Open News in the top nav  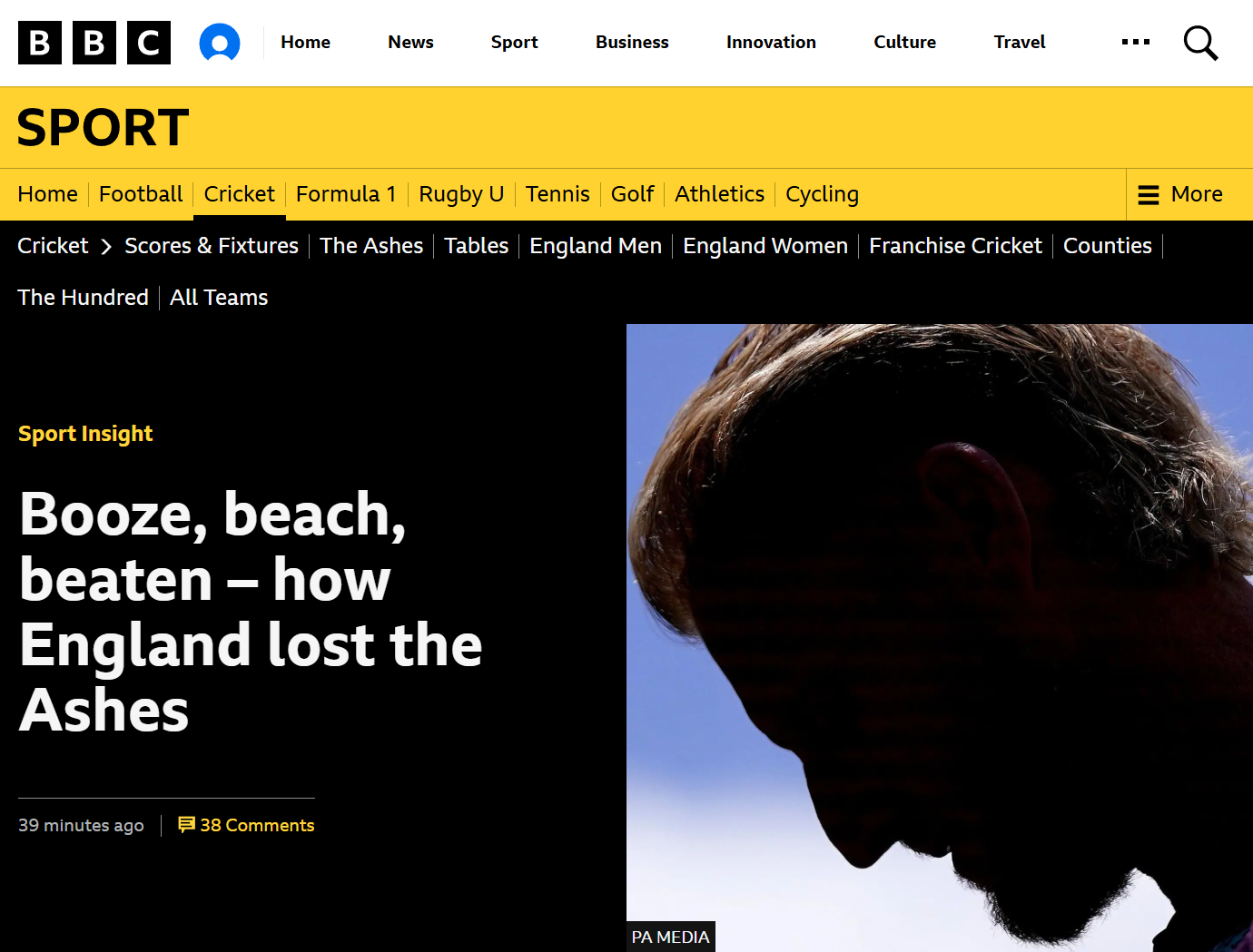410,42
